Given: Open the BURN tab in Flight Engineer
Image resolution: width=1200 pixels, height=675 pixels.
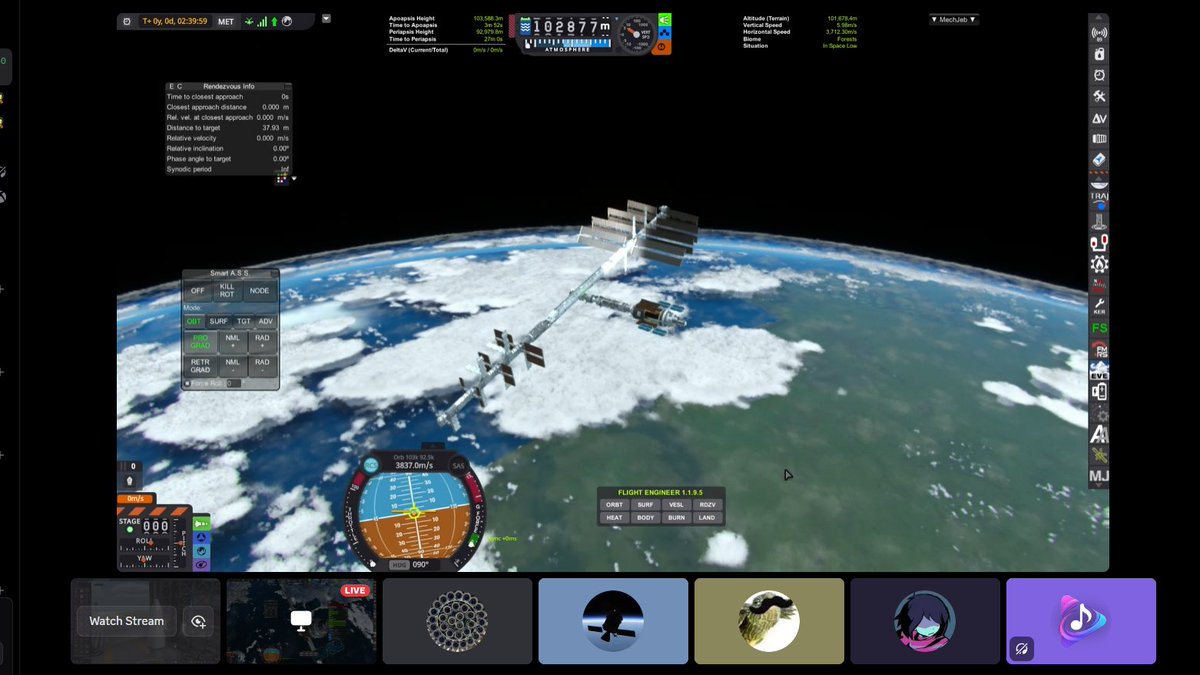Looking at the screenshot, I should (676, 518).
